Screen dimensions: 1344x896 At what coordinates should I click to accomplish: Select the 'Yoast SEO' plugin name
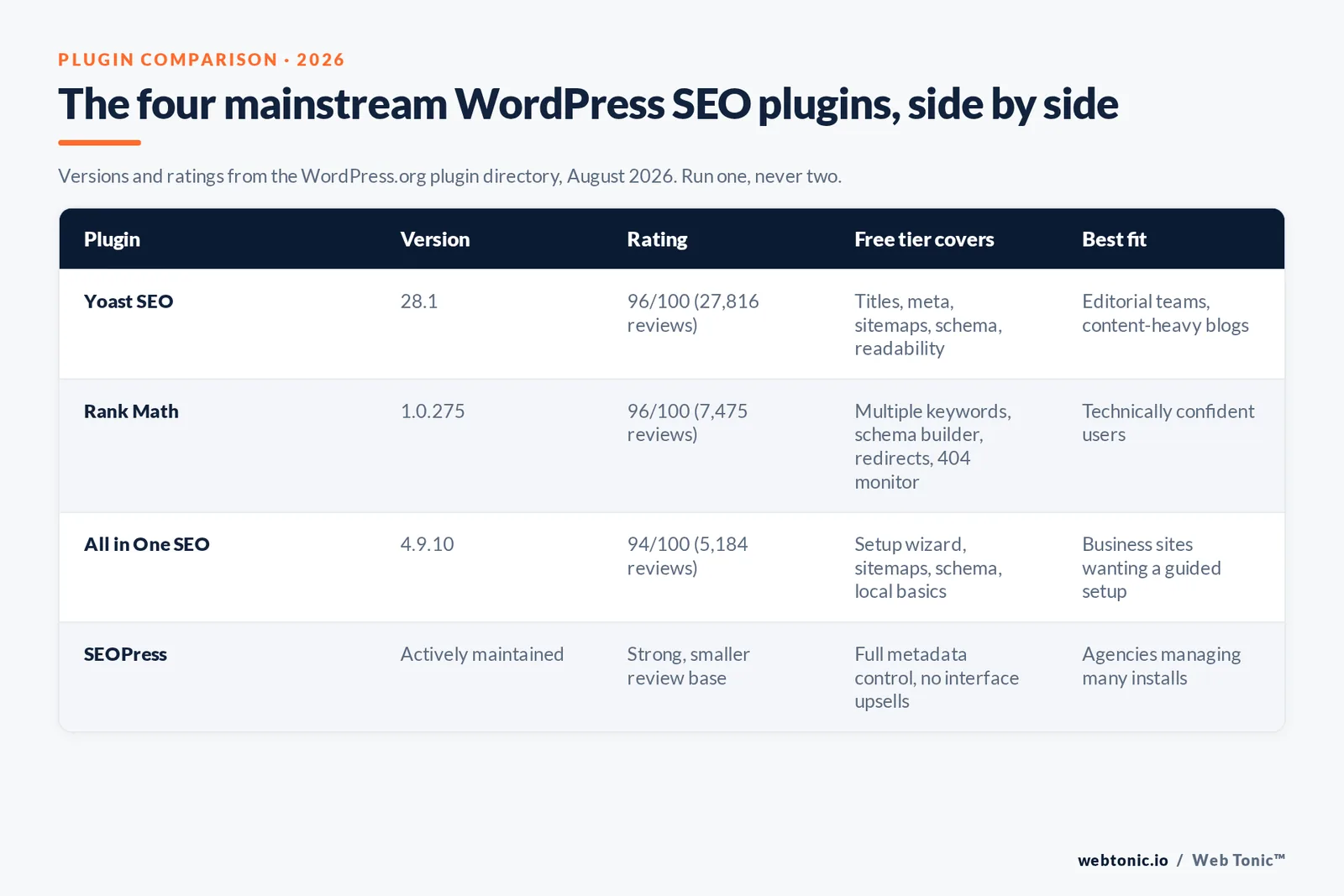(x=129, y=301)
